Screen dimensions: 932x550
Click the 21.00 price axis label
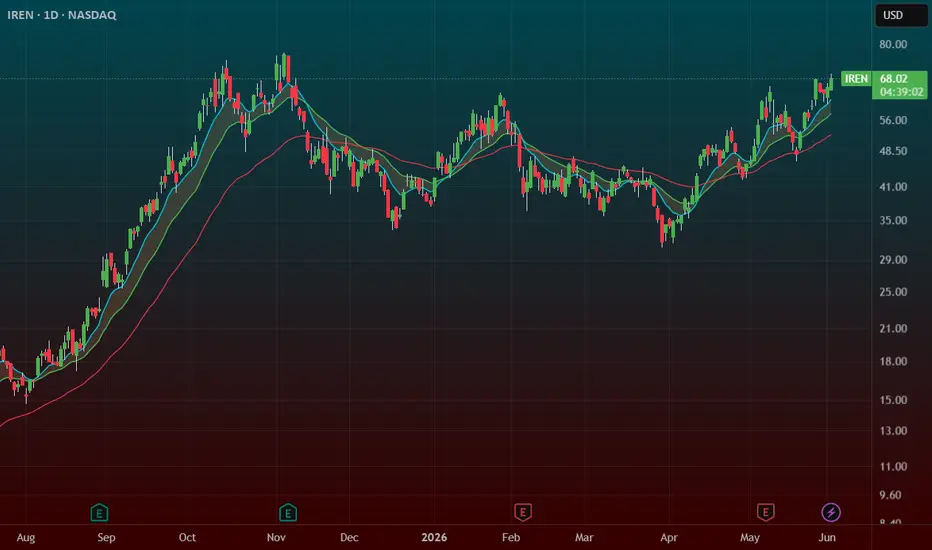893,328
